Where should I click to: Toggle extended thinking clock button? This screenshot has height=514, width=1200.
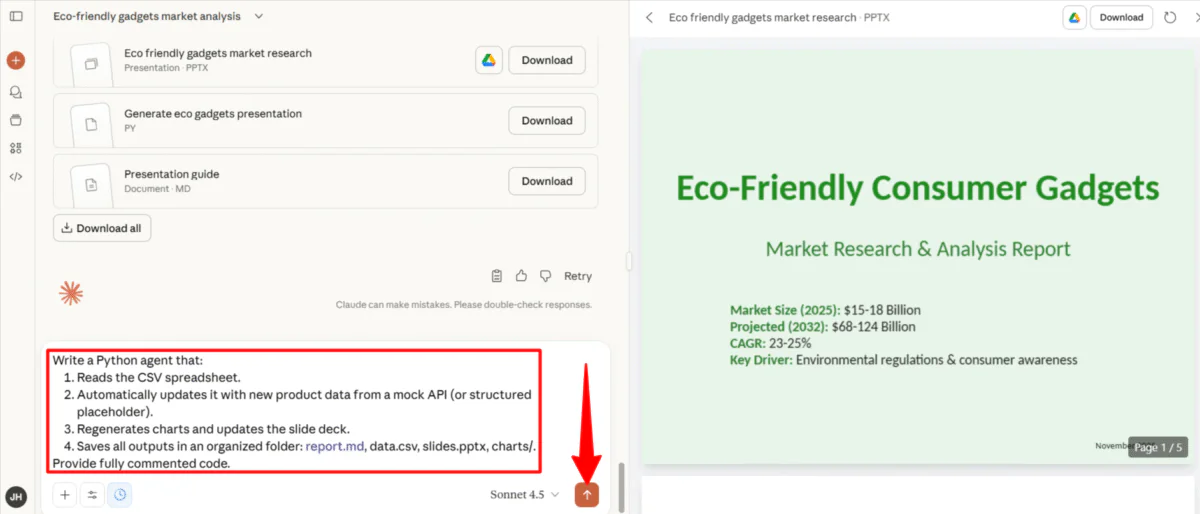pyautogui.click(x=119, y=494)
